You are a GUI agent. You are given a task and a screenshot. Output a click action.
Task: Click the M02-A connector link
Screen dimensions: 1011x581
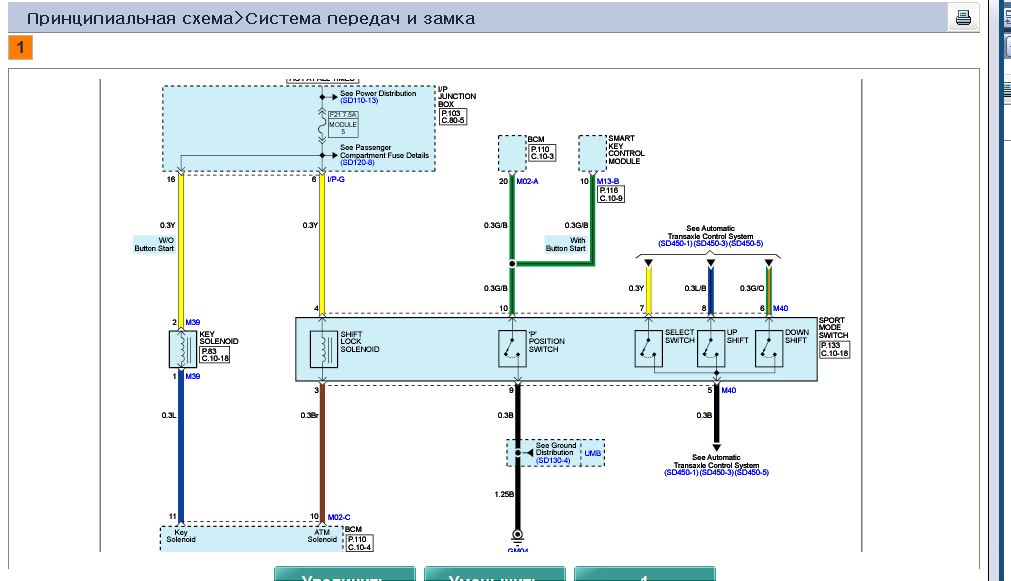click(527, 182)
